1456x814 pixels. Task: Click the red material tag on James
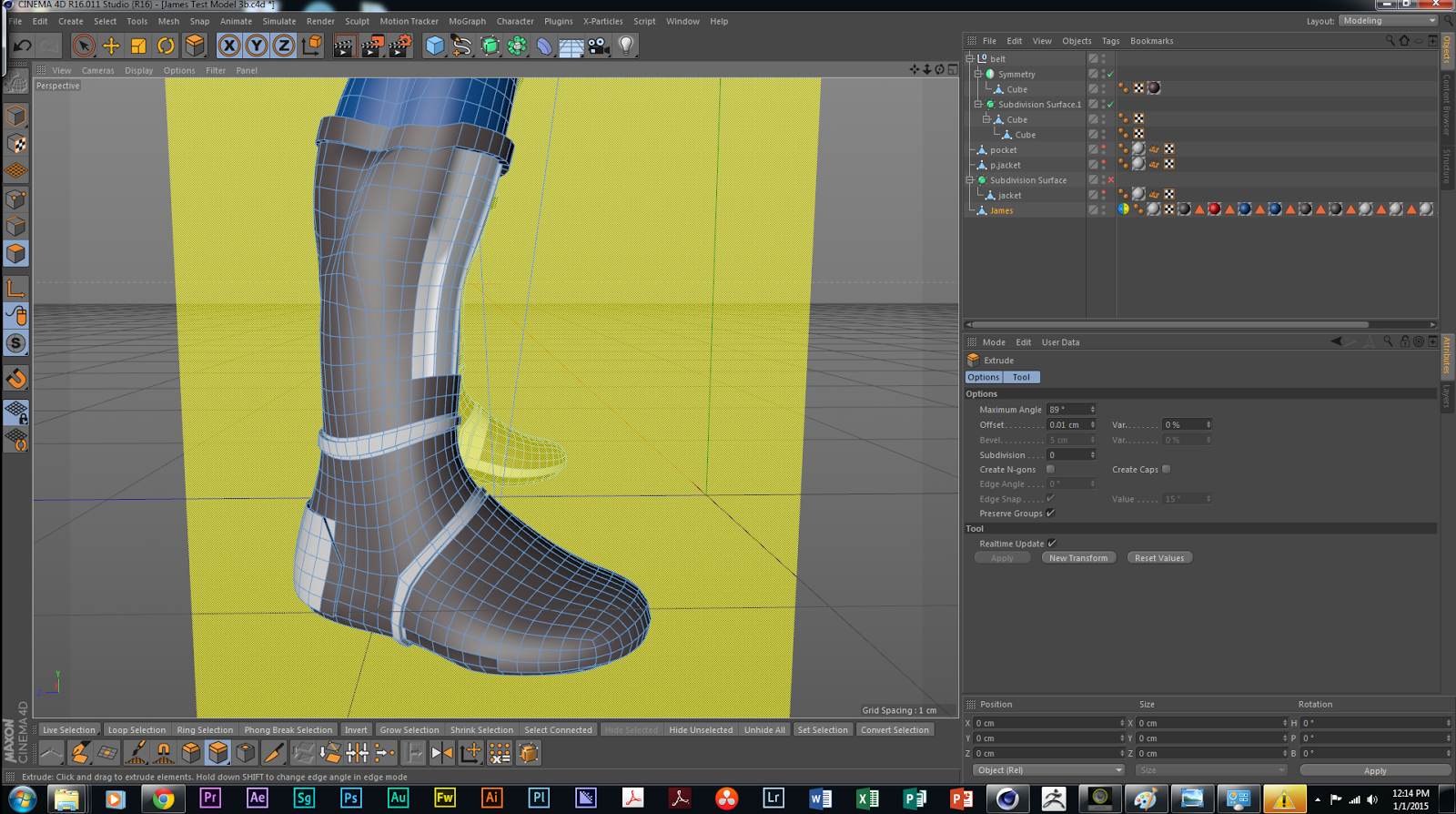(x=1214, y=209)
